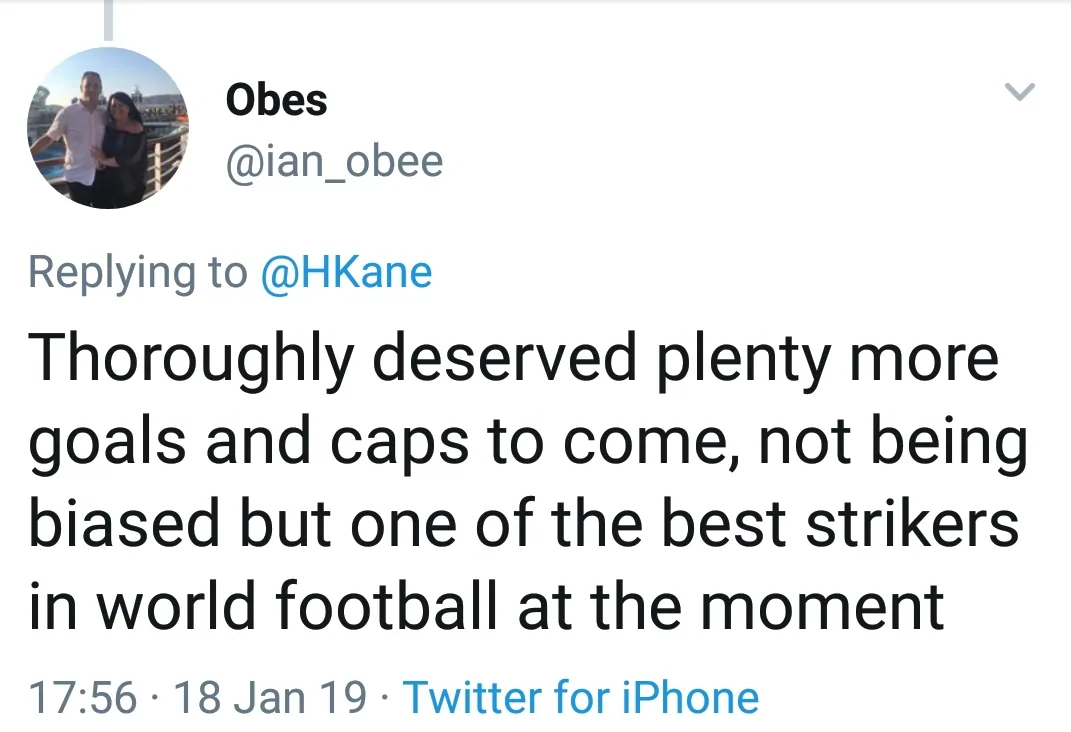
Task: Click the @ian_obee handle
Action: (x=335, y=161)
